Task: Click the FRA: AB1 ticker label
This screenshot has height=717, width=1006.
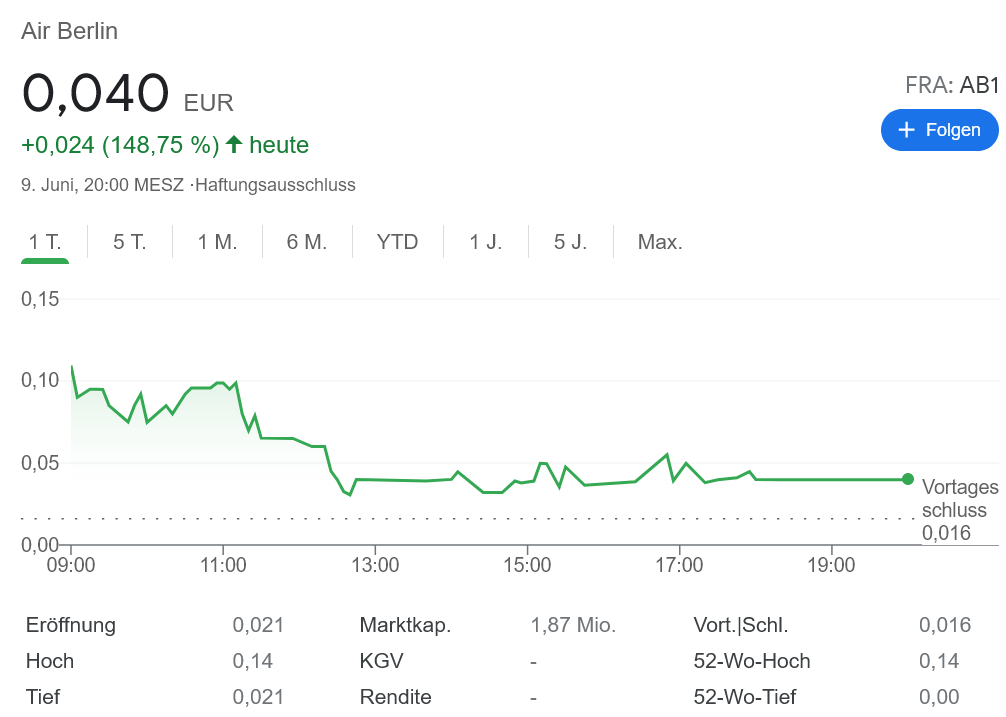Action: tap(951, 85)
